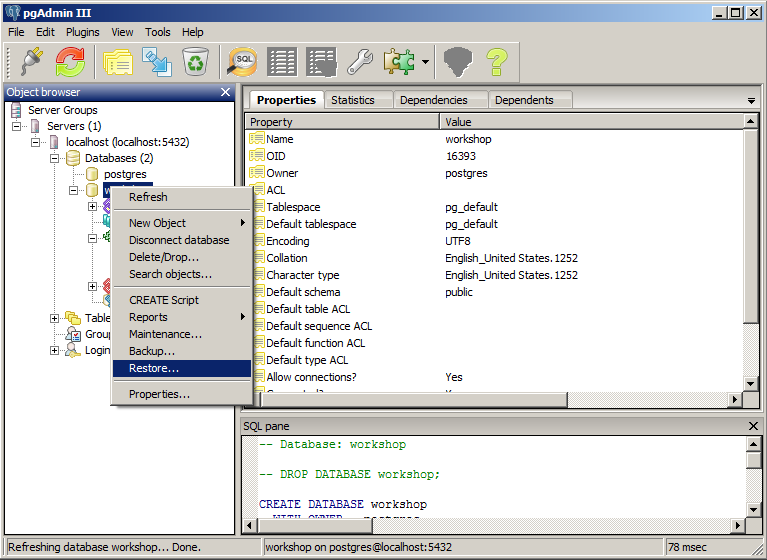Choose Backup... from context menu
The image size is (767, 560).
(181, 351)
